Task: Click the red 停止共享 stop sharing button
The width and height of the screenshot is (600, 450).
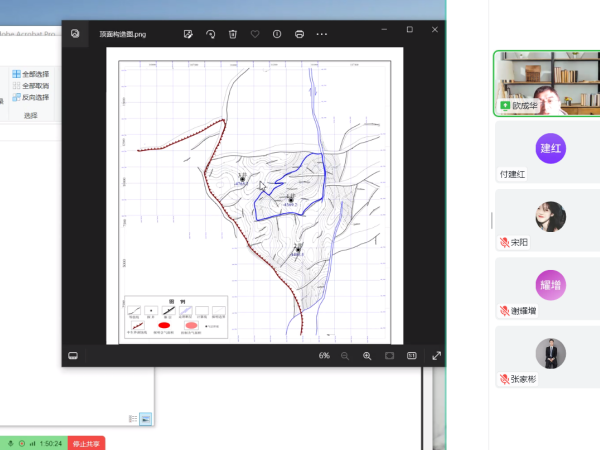Action: tap(86, 443)
